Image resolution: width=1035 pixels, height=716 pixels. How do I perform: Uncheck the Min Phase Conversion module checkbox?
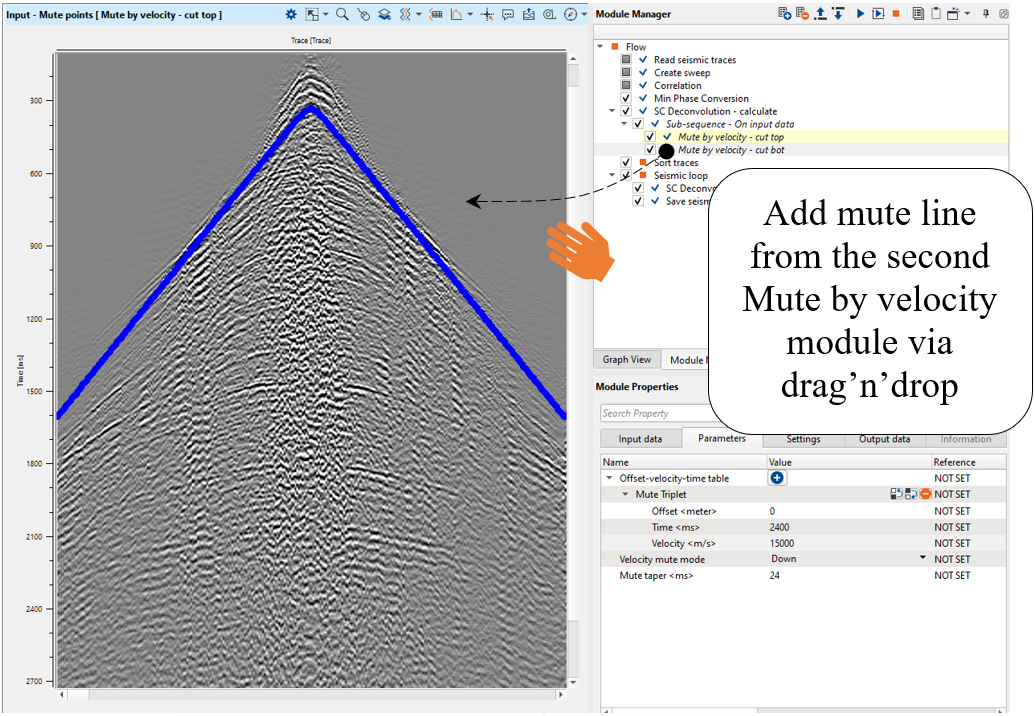coord(626,99)
